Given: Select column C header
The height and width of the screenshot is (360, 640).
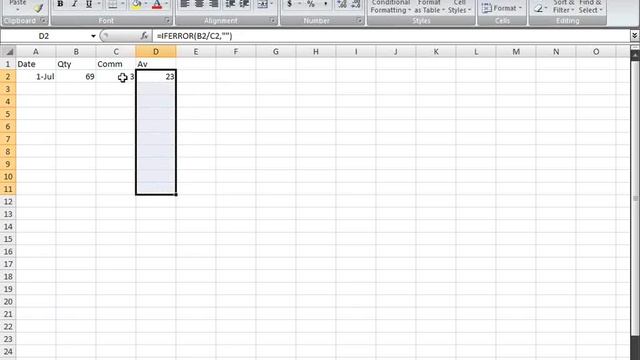Looking at the screenshot, I should click(116, 51).
